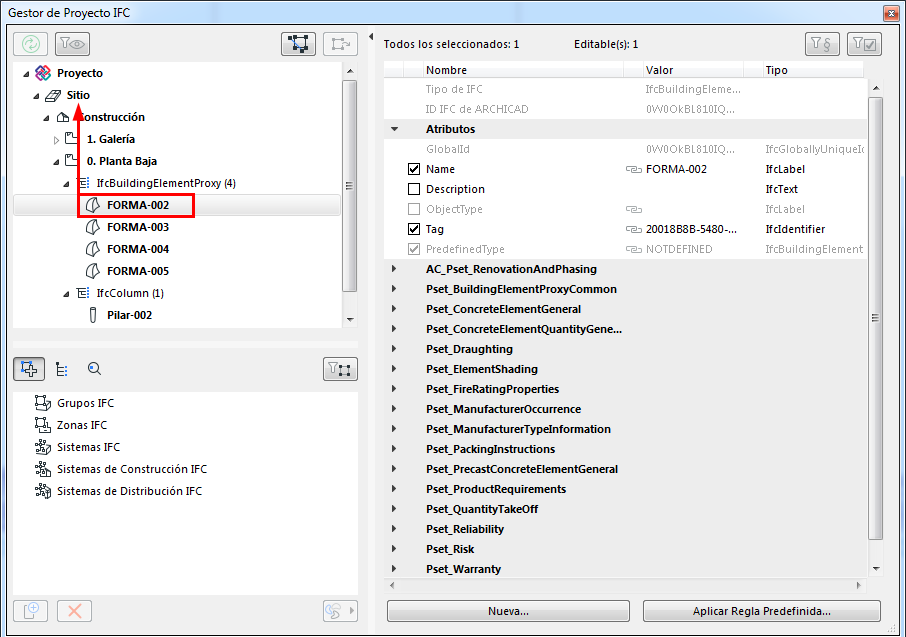The height and width of the screenshot is (637, 906).
Task: Click the red X delete button
Action: coord(75,610)
